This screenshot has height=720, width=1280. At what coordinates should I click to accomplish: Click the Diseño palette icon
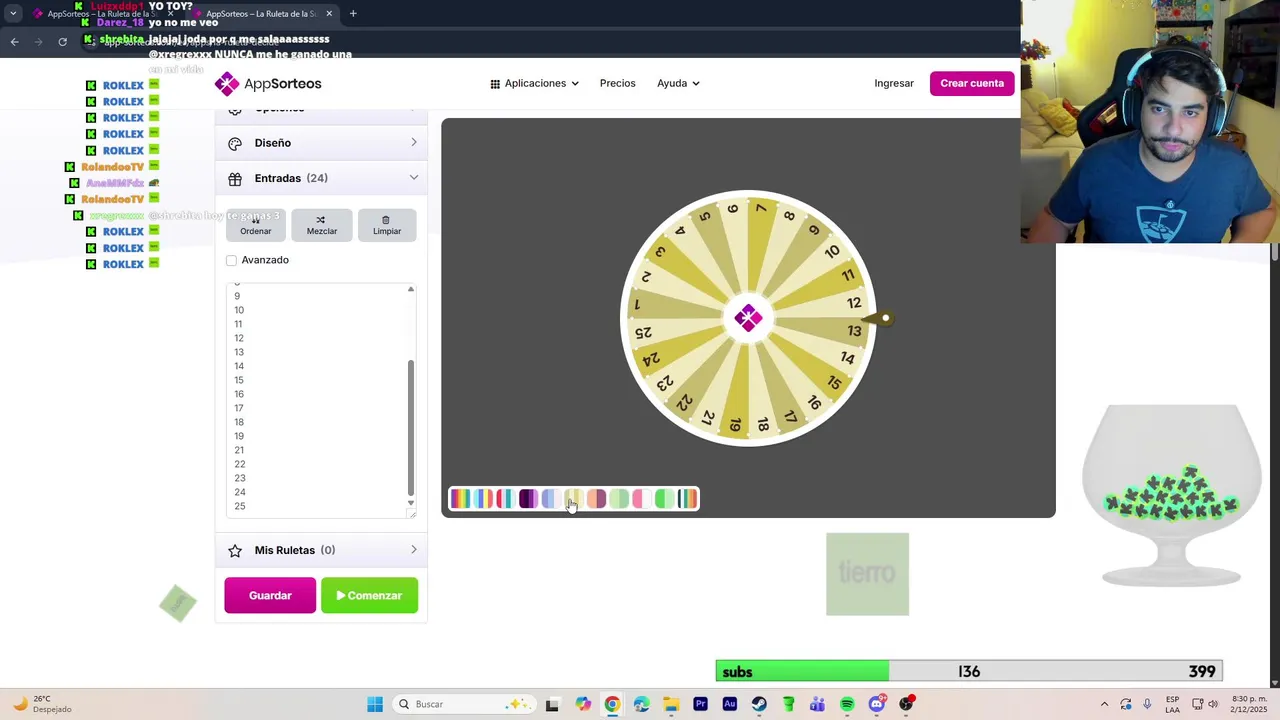(x=235, y=143)
